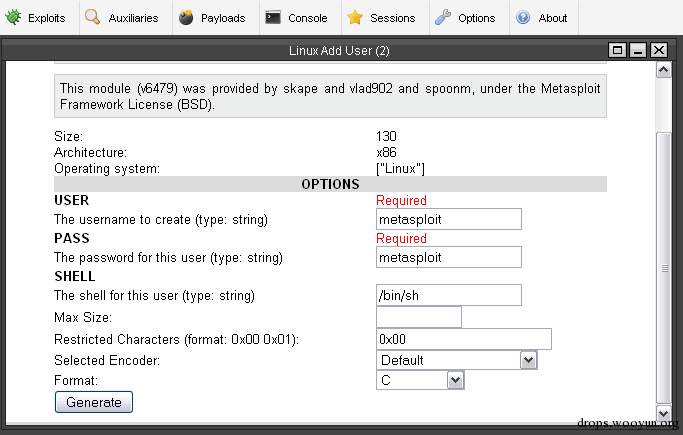
Task: Click the scrollbar up arrow
Action: [663, 70]
